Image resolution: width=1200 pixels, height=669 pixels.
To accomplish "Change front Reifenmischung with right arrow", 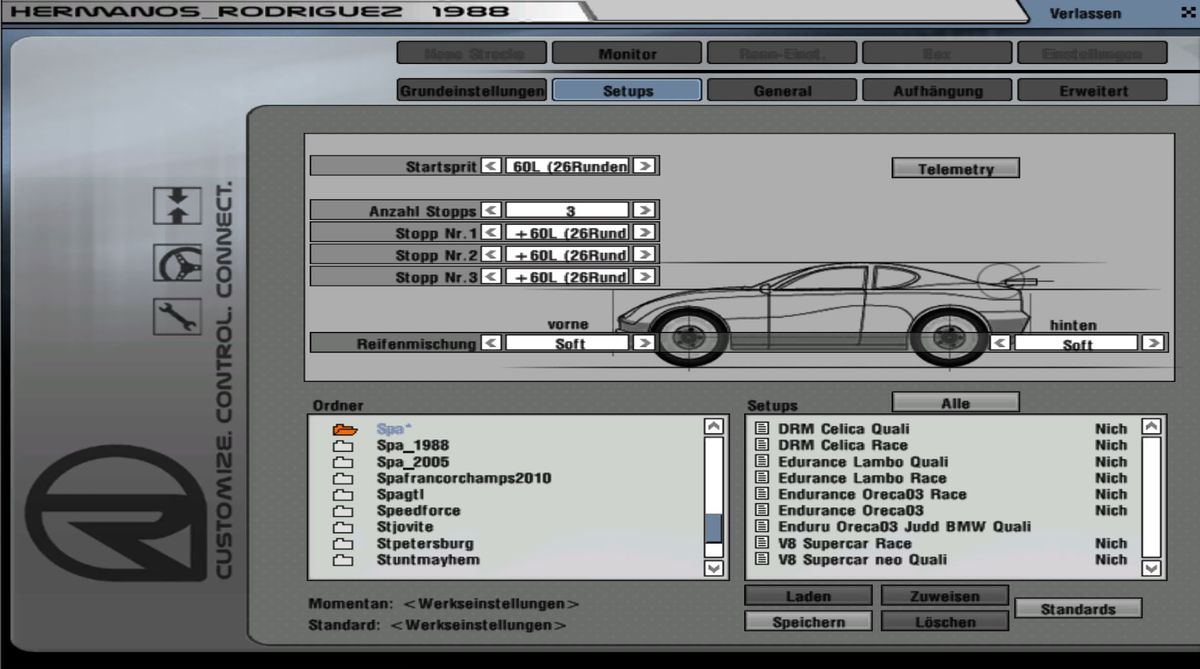I will 645,343.
